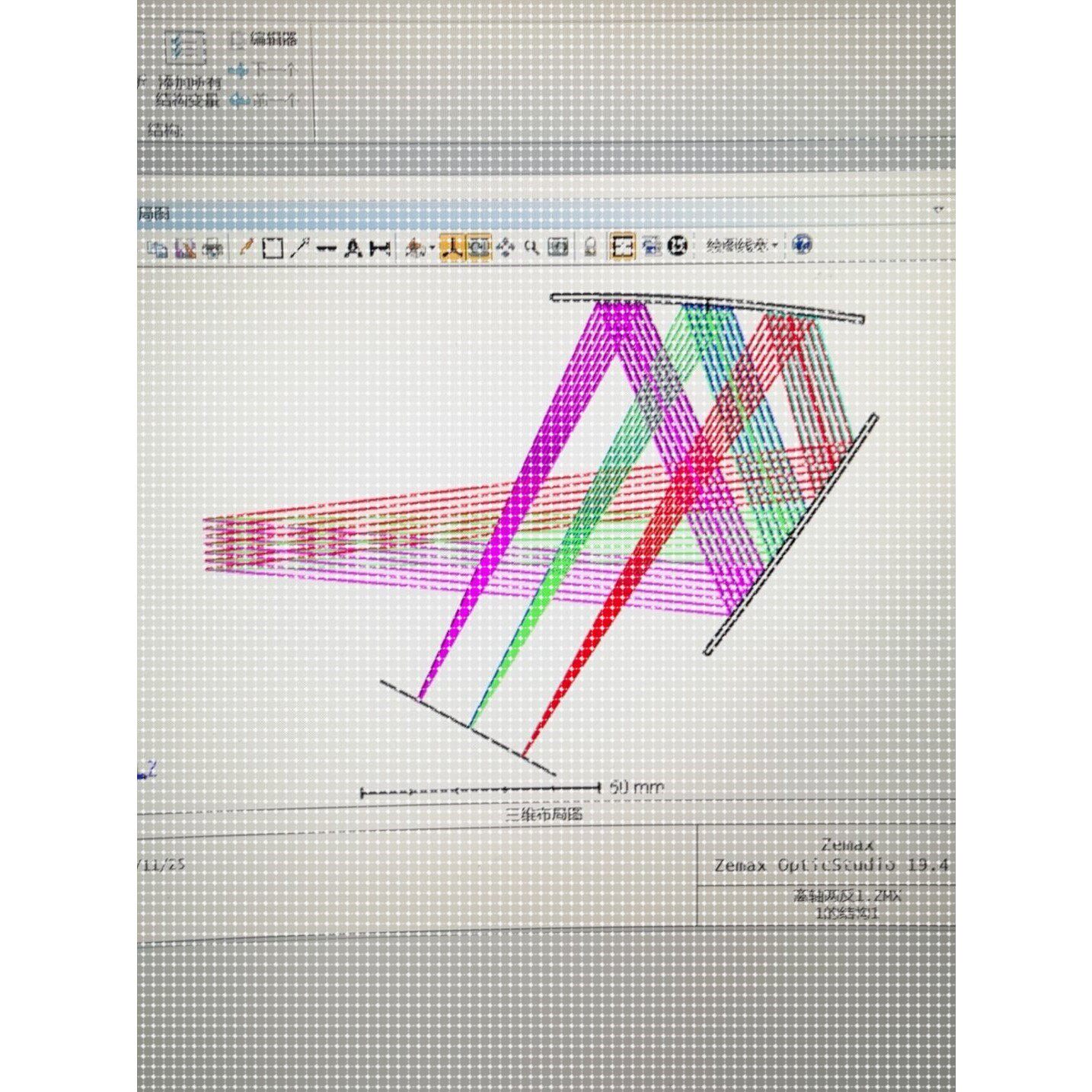Click the overlay windows icon
The width and height of the screenshot is (1092, 1092).
point(652,247)
